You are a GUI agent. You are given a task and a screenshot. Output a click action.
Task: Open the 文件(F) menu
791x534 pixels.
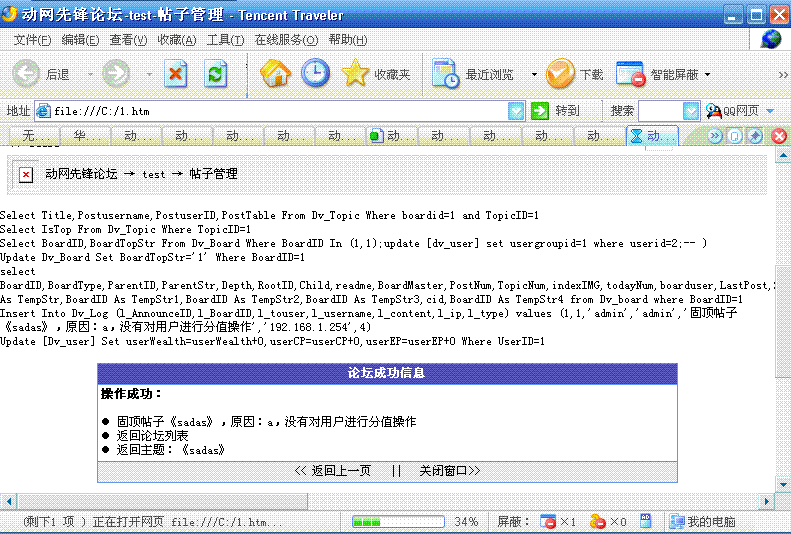coord(32,40)
